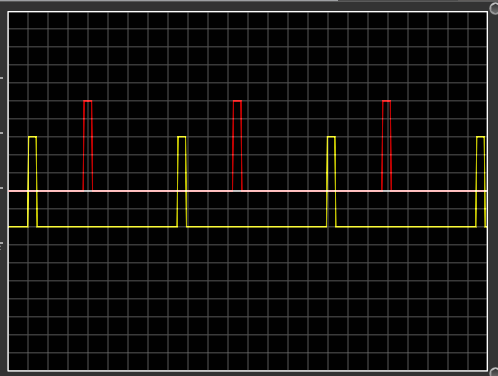Click the third yellow pulse top
Viewport: 498px width, 376px height.
tap(331, 137)
